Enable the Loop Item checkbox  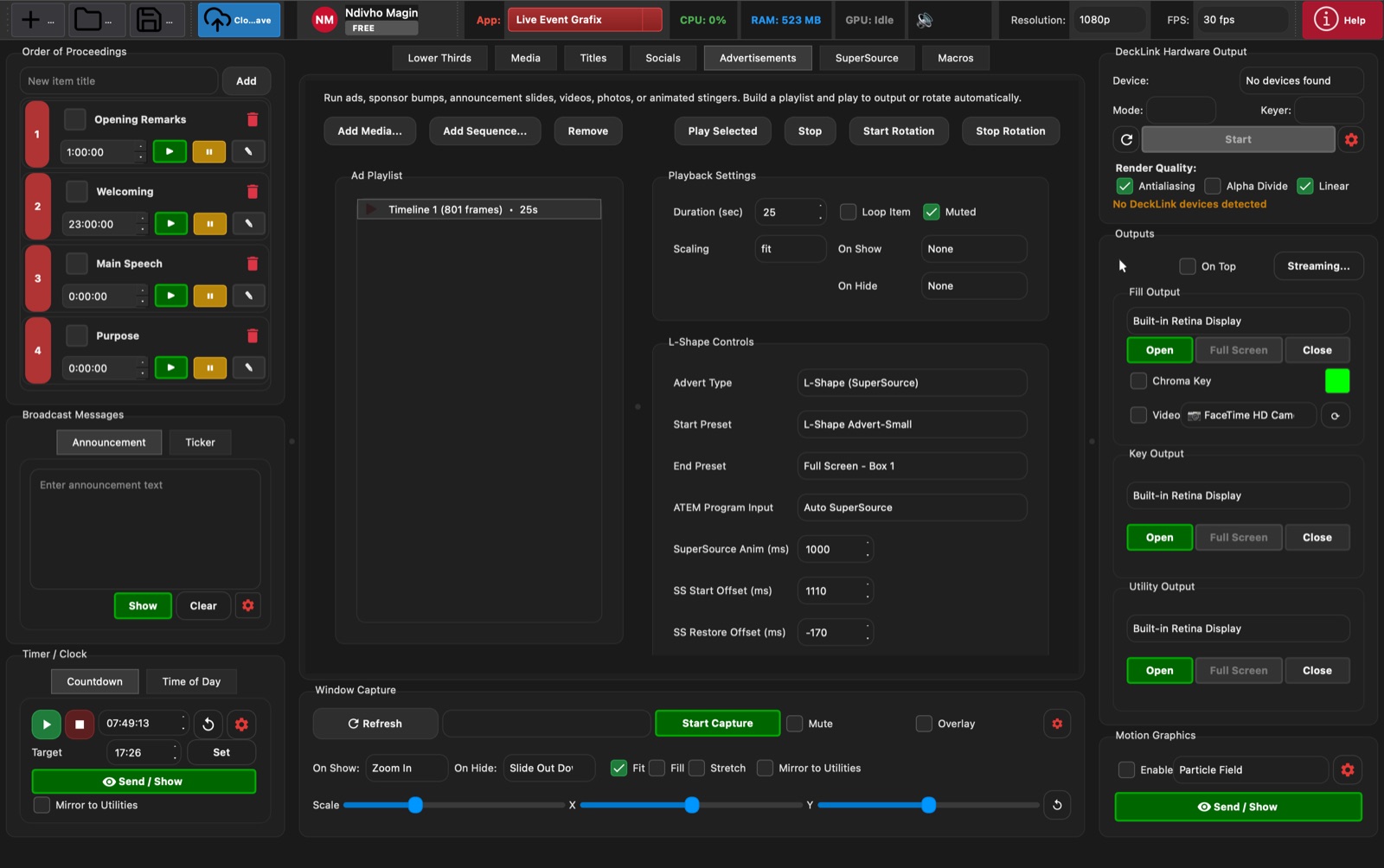[x=849, y=212]
